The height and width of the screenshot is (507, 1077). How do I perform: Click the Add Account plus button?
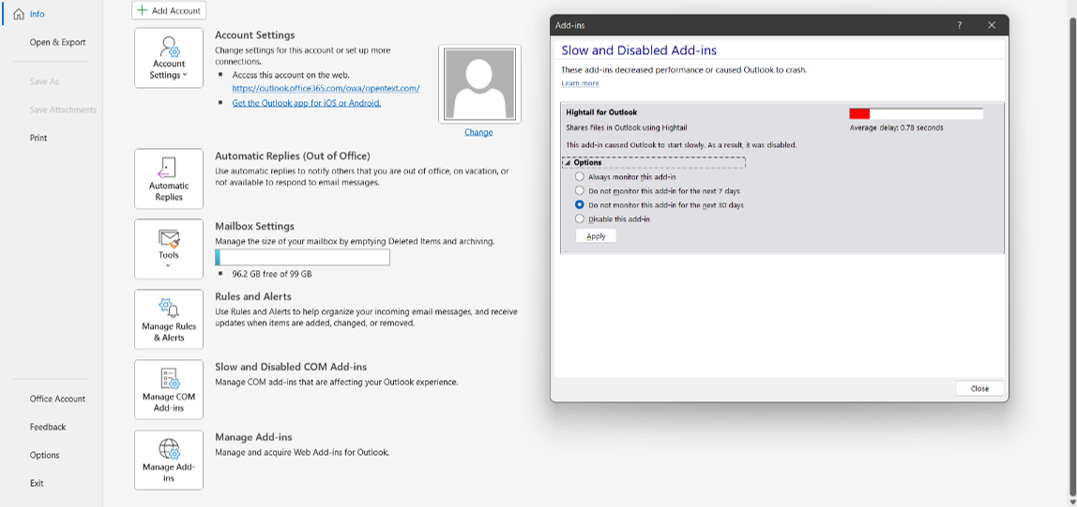point(169,10)
